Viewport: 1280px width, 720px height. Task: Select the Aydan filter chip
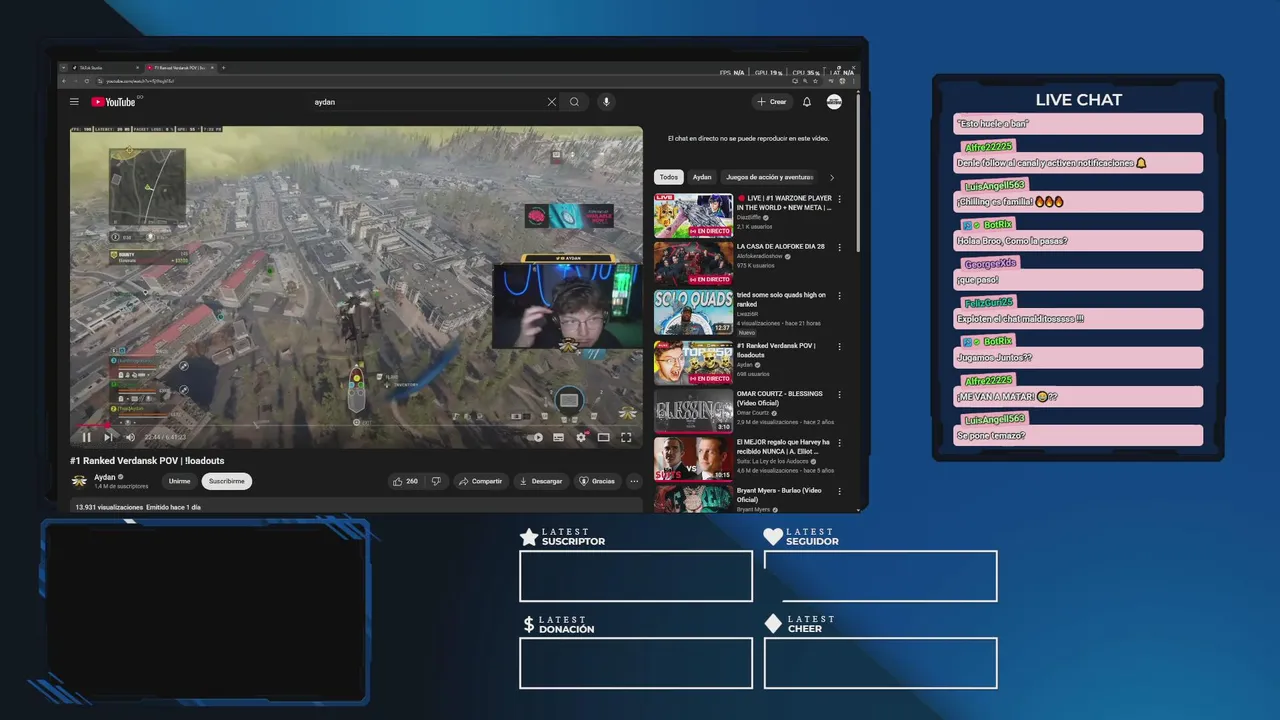click(x=703, y=177)
